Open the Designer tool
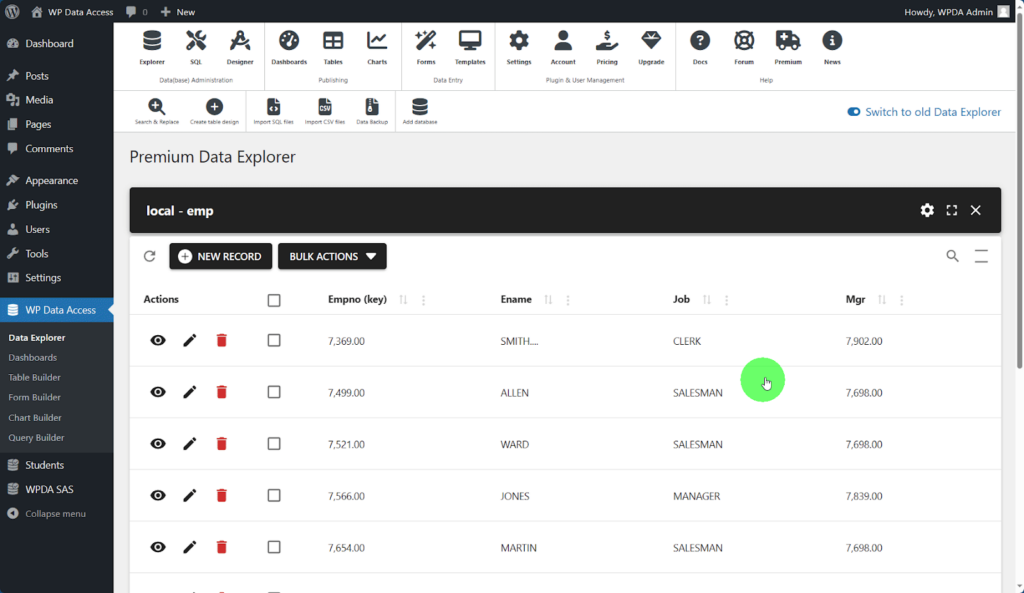This screenshot has width=1024, height=593. 240,41
